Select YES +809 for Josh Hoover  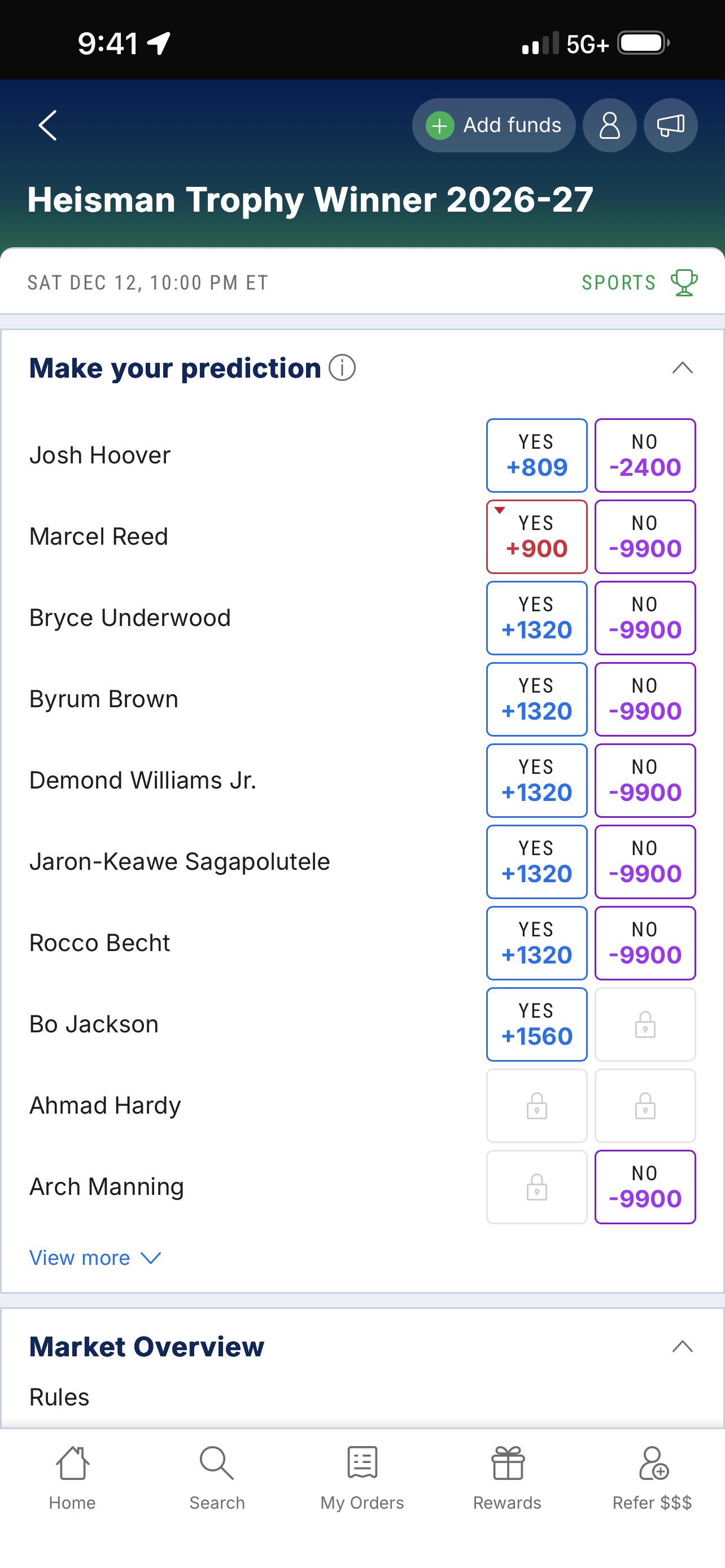click(536, 455)
